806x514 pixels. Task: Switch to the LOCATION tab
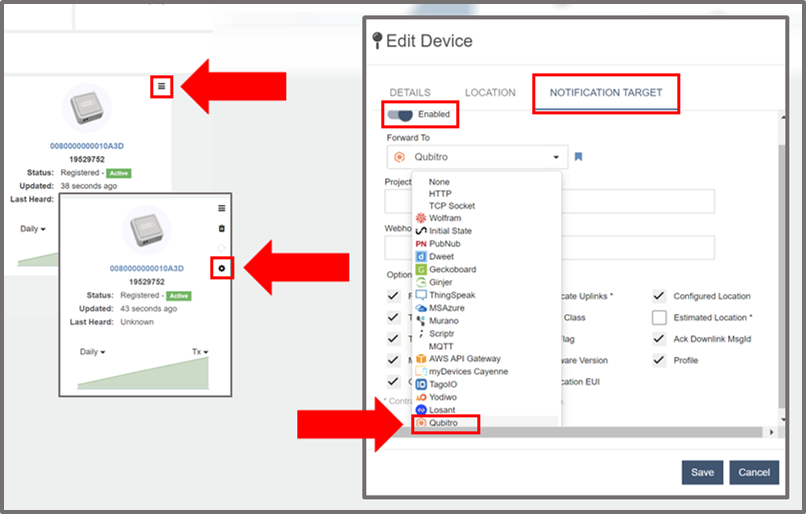(490, 93)
